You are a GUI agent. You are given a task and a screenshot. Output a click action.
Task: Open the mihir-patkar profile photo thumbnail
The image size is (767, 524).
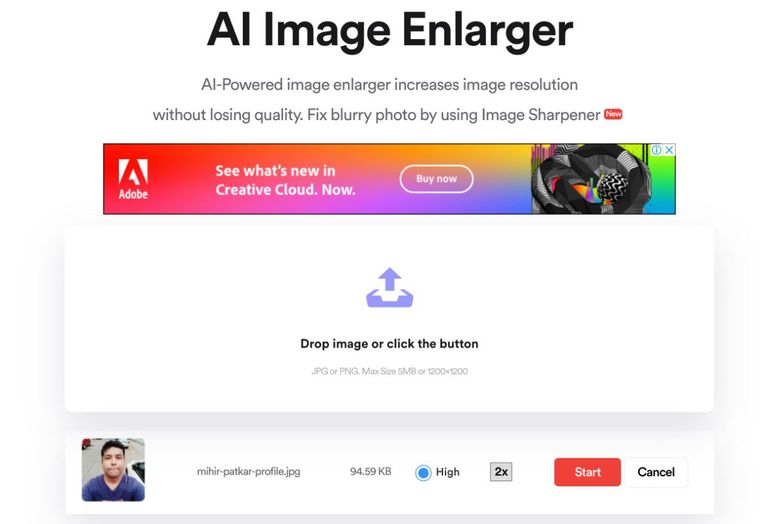(x=113, y=470)
